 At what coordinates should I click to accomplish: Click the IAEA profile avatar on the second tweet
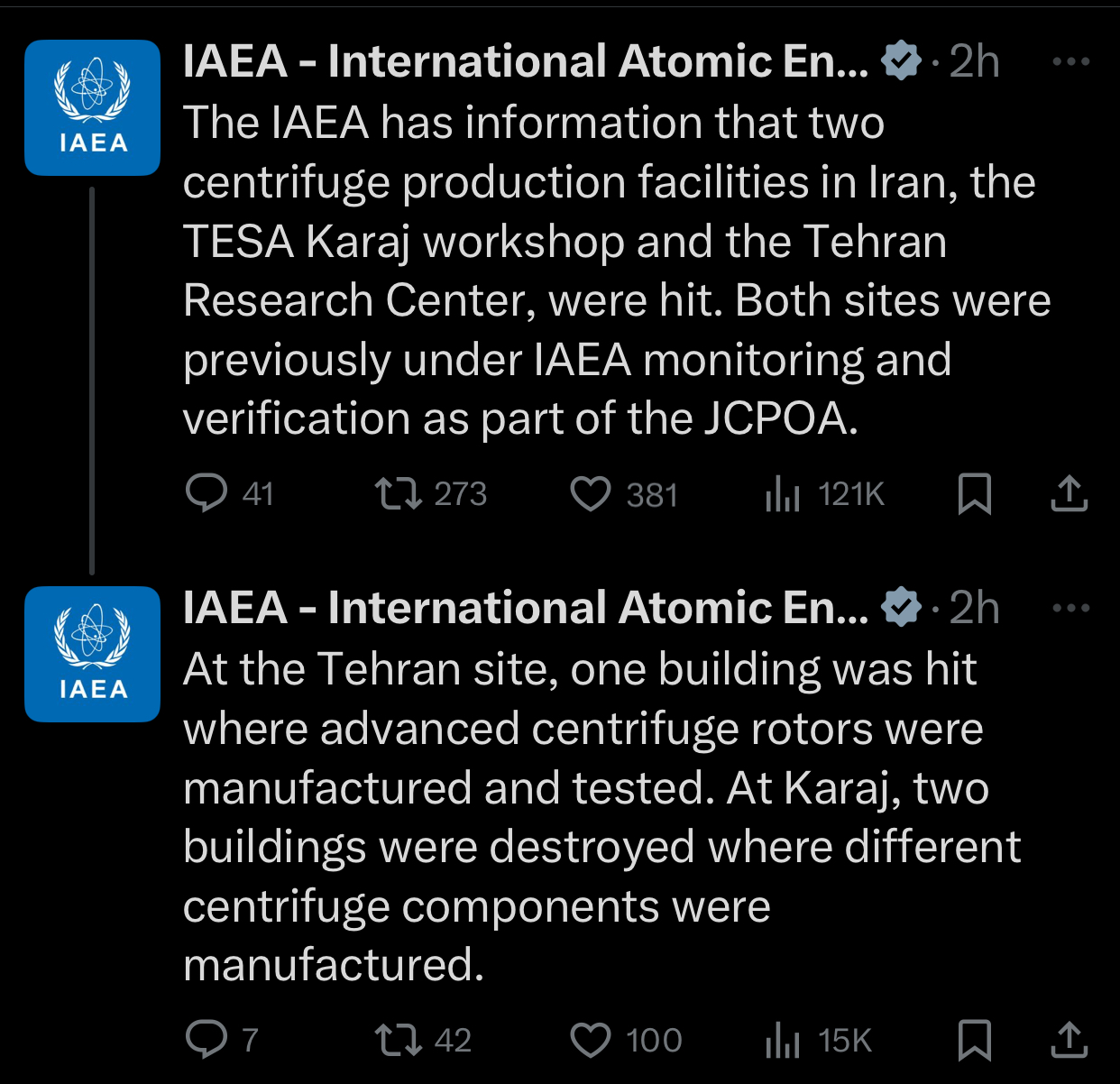coord(92,655)
